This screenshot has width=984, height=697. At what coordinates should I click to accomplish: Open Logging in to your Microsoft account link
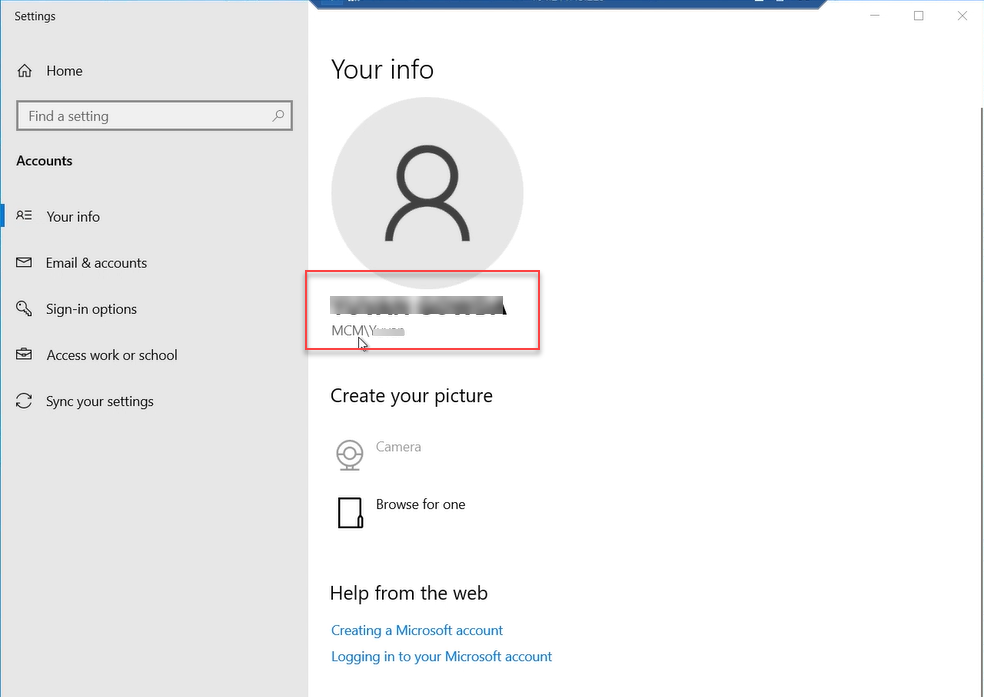pos(441,657)
